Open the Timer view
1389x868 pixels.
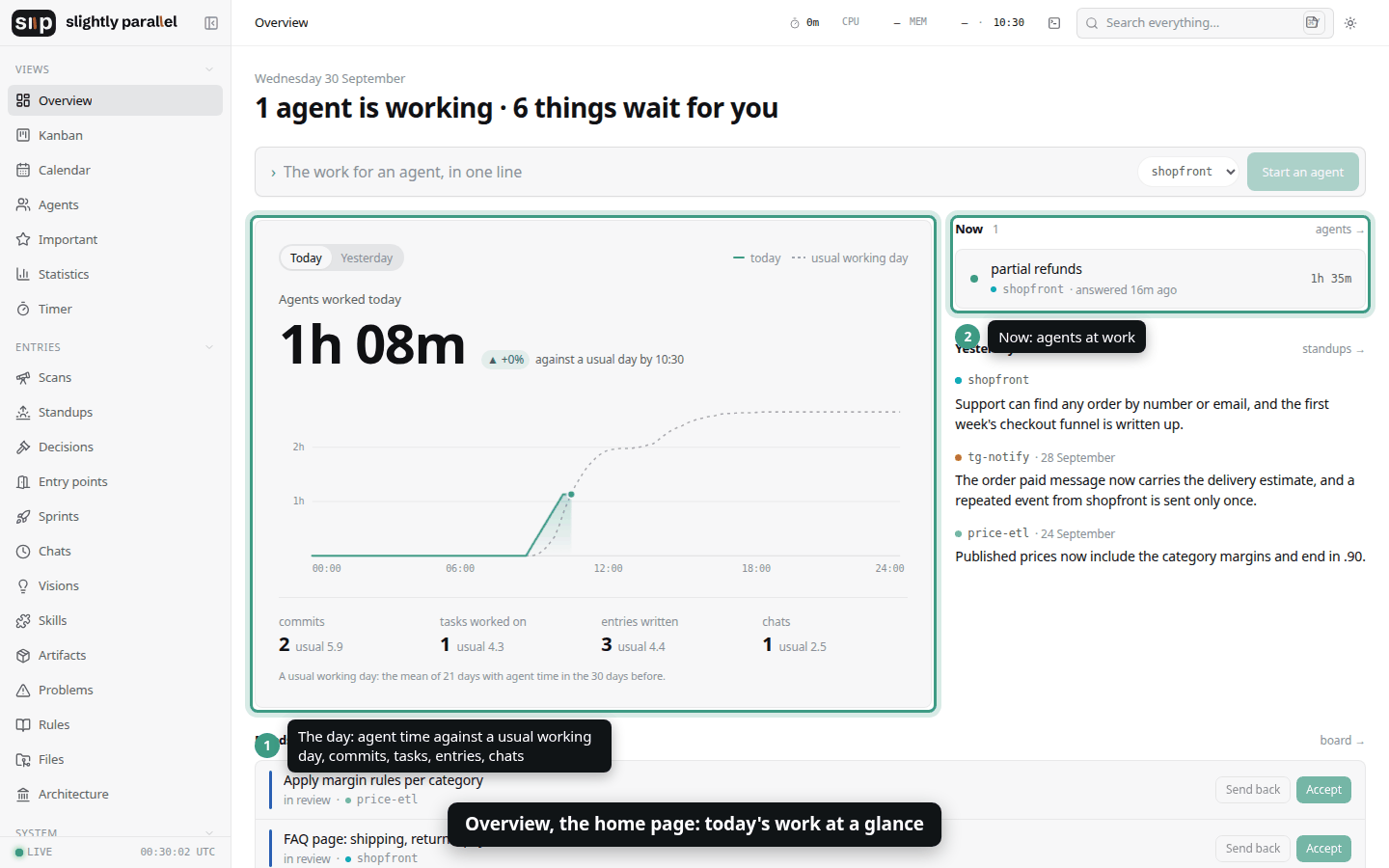click(x=115, y=309)
